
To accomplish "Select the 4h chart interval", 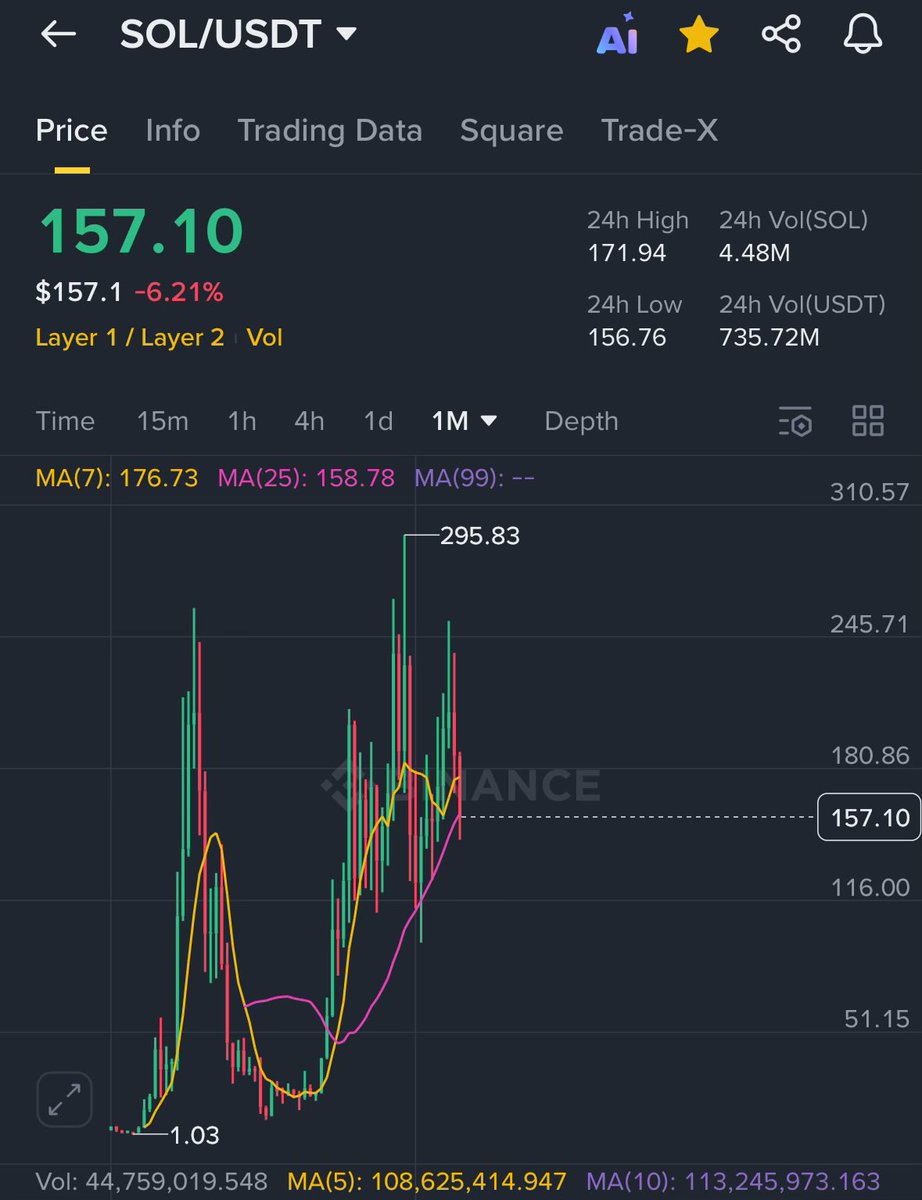I will [x=309, y=421].
